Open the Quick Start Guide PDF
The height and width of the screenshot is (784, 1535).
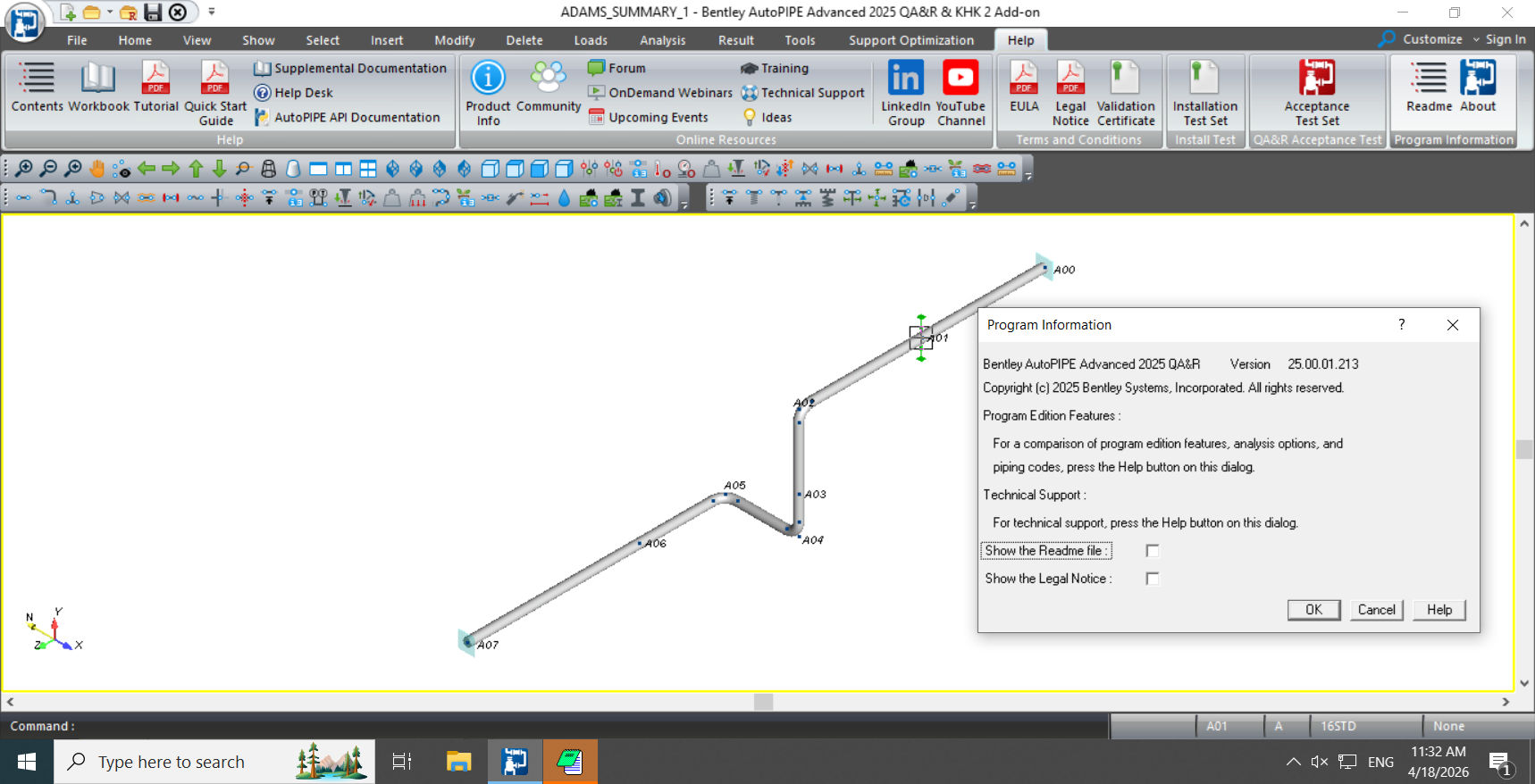click(x=215, y=94)
